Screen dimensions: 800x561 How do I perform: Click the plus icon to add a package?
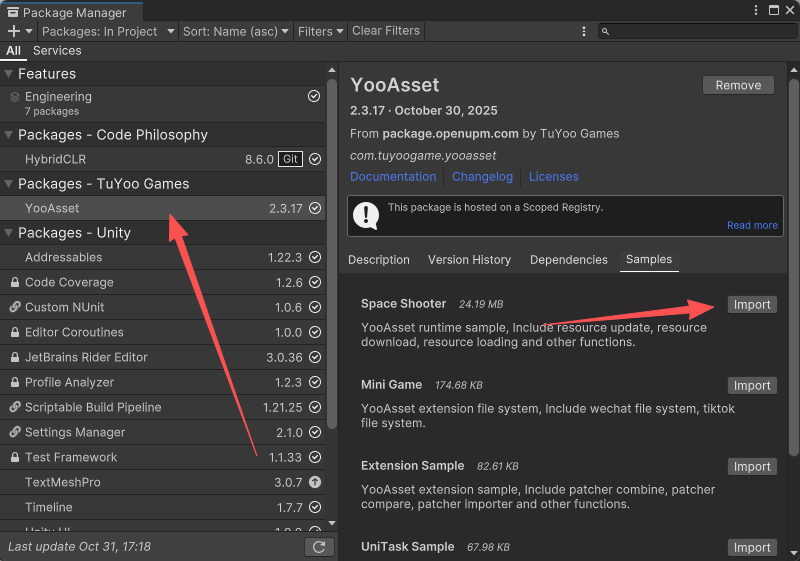[x=14, y=31]
